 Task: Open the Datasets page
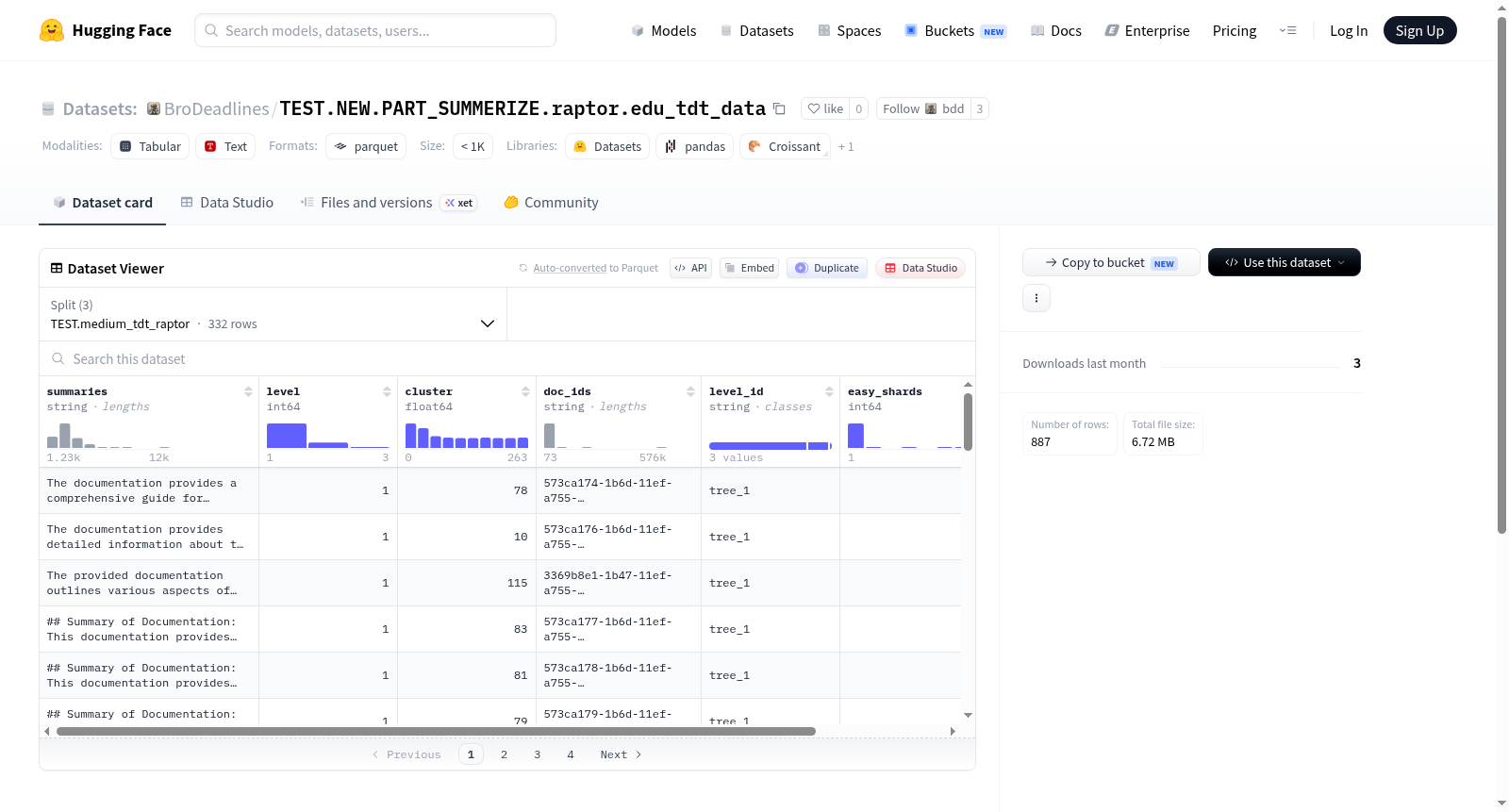pos(756,30)
